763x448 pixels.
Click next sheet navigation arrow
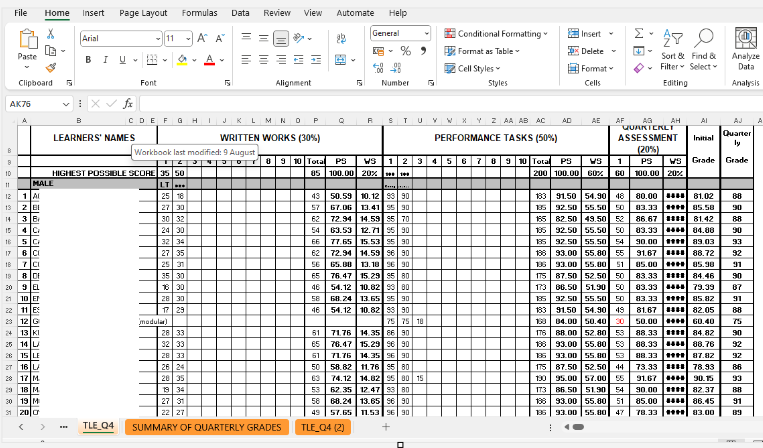click(x=42, y=427)
